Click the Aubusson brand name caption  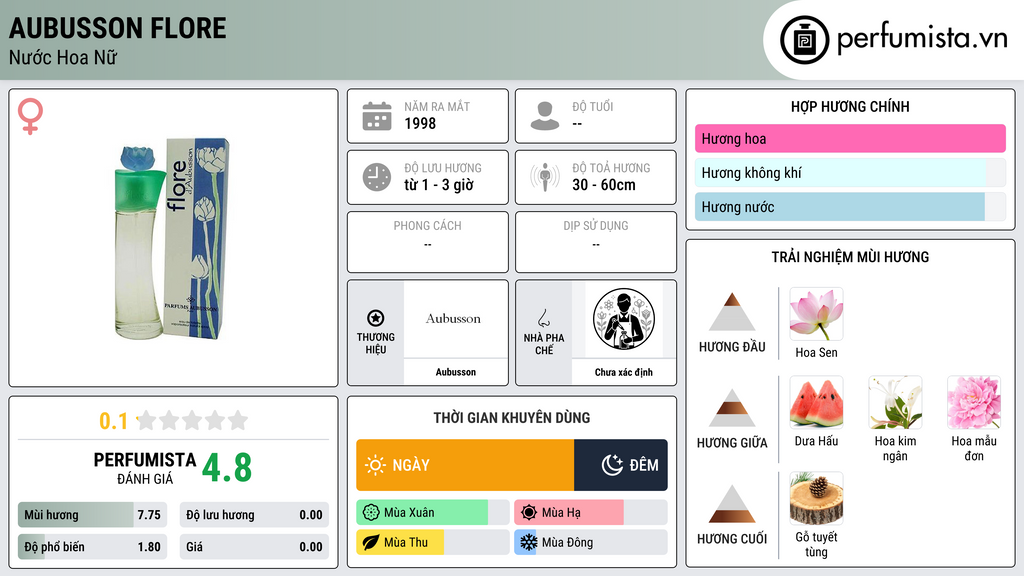[x=455, y=372]
